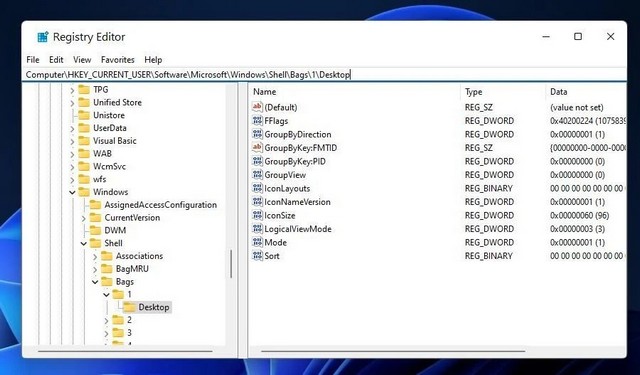
Task: Select the LogicalViewMode value icon
Action: (257, 229)
